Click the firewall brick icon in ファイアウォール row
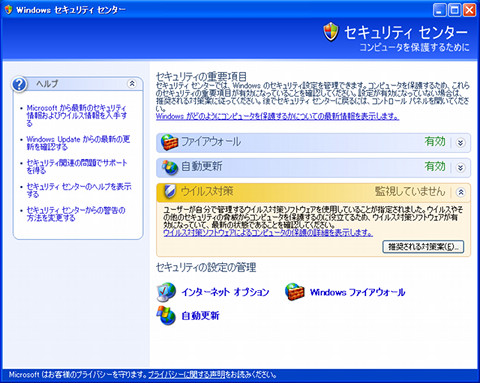This screenshot has height=383, width=480. click(x=170, y=143)
